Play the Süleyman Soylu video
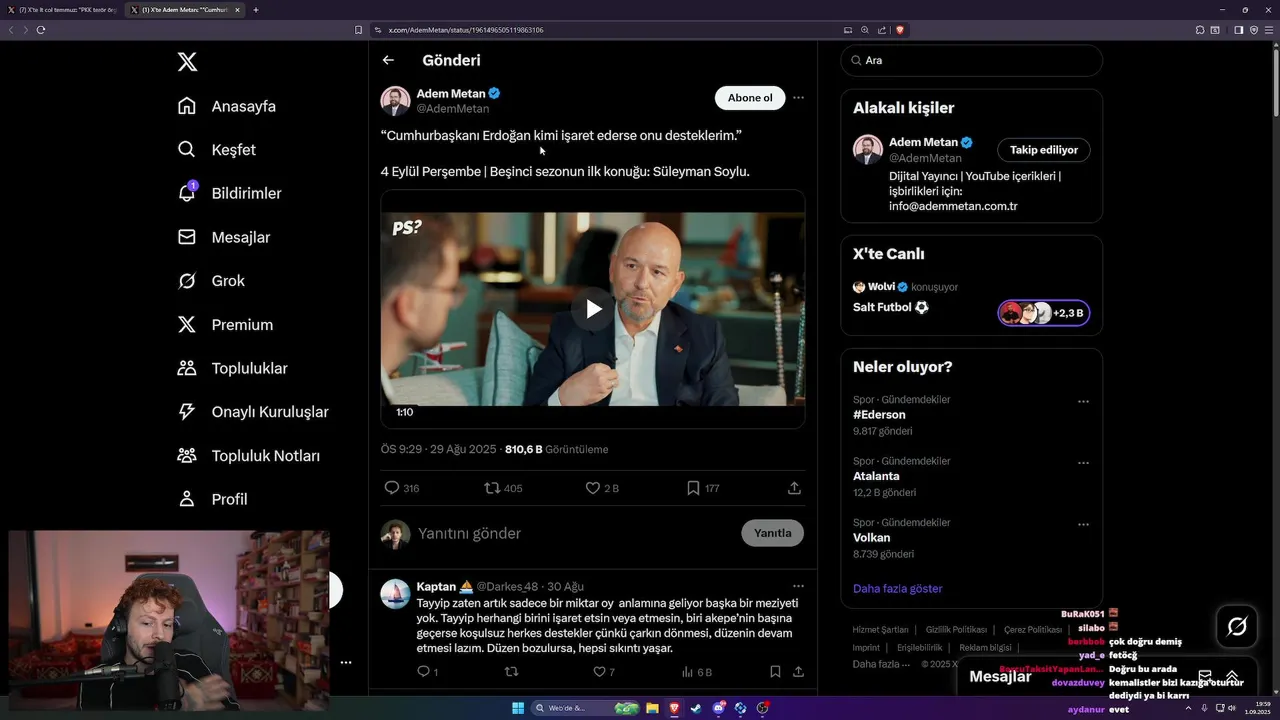1280x720 pixels. [593, 309]
